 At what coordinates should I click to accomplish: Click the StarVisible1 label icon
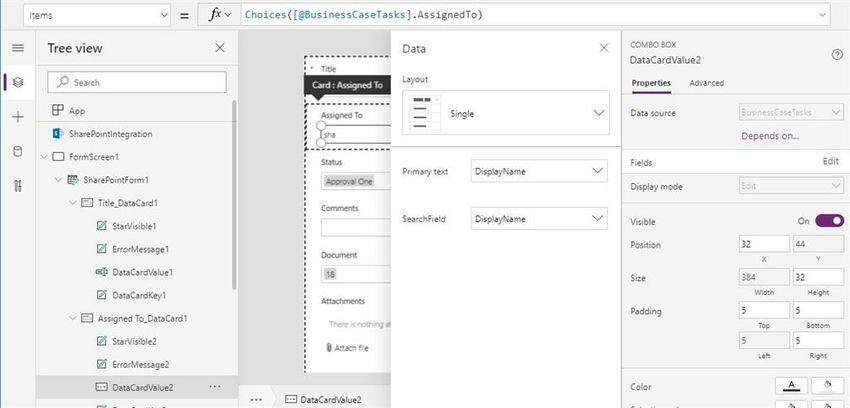101,226
